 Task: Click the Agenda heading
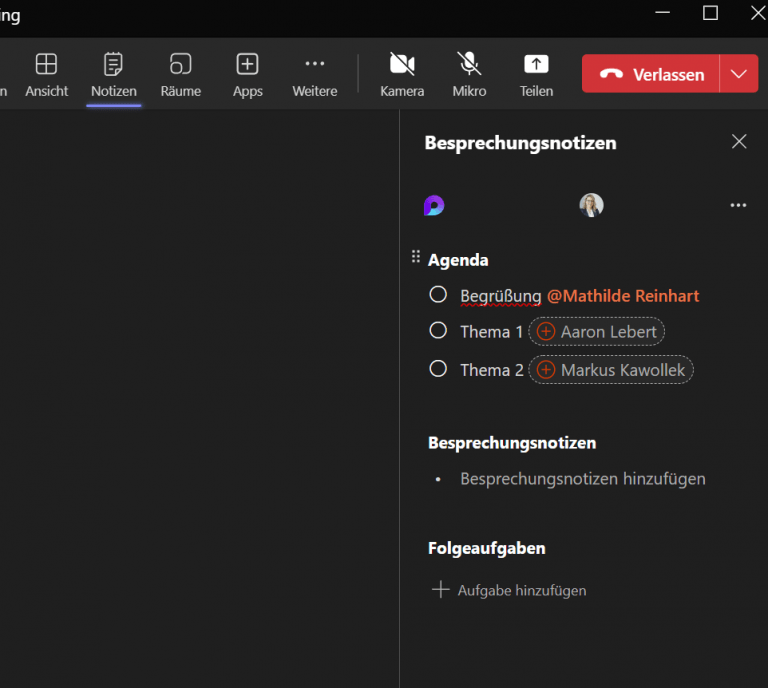pos(458,260)
